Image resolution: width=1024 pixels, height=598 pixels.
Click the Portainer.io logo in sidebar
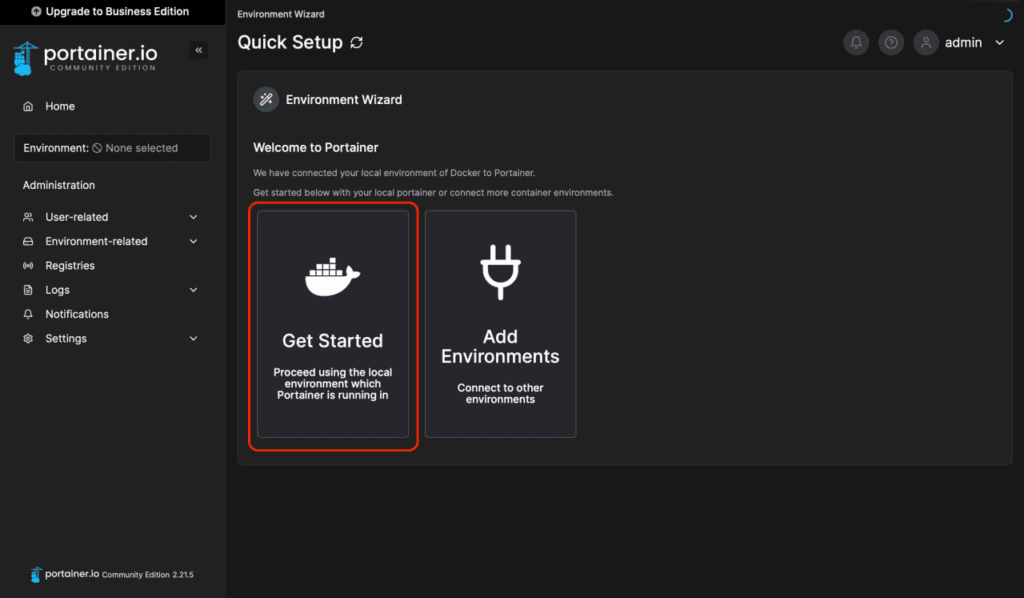86,57
